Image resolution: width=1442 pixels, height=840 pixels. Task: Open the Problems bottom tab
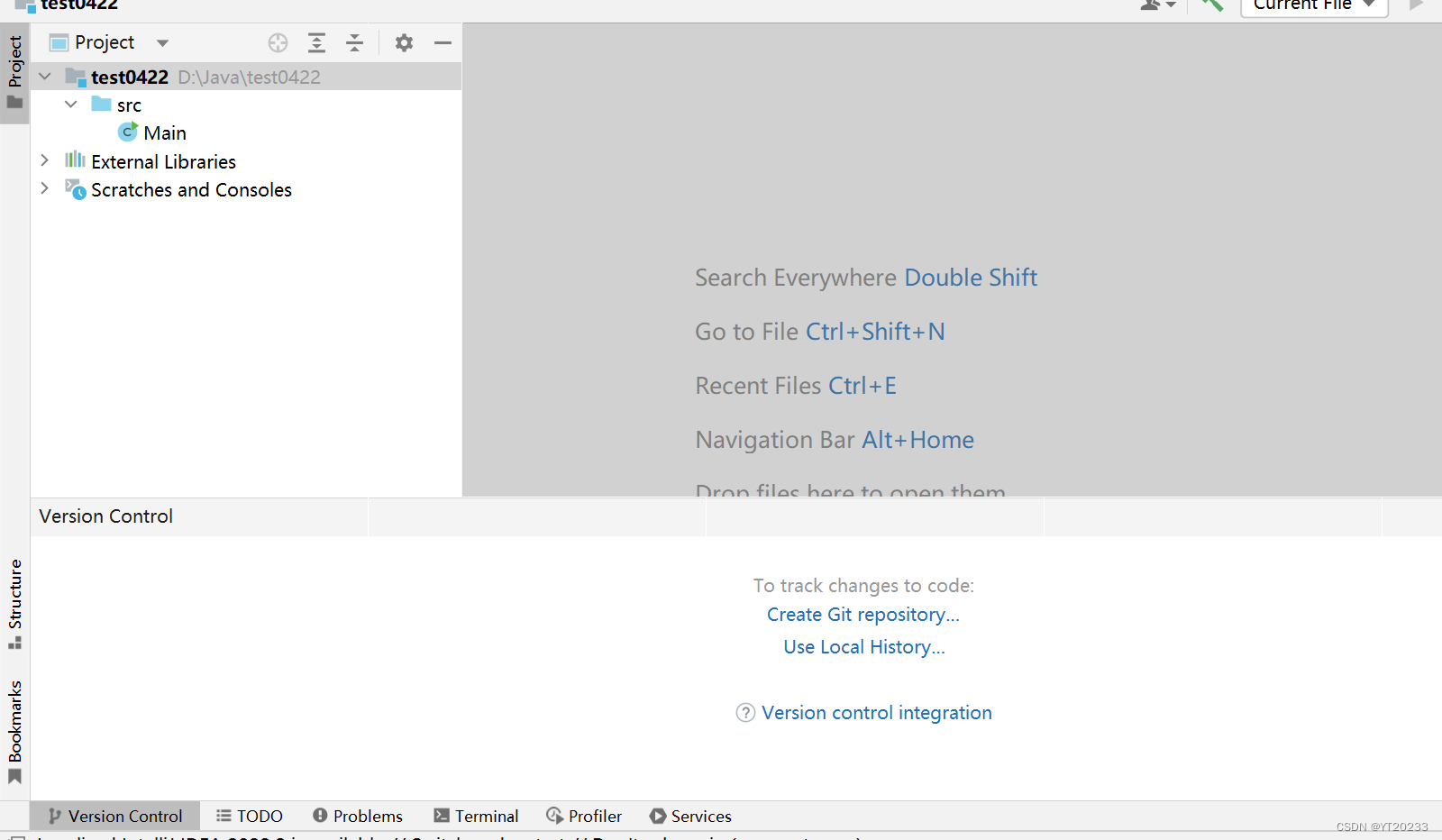[358, 816]
